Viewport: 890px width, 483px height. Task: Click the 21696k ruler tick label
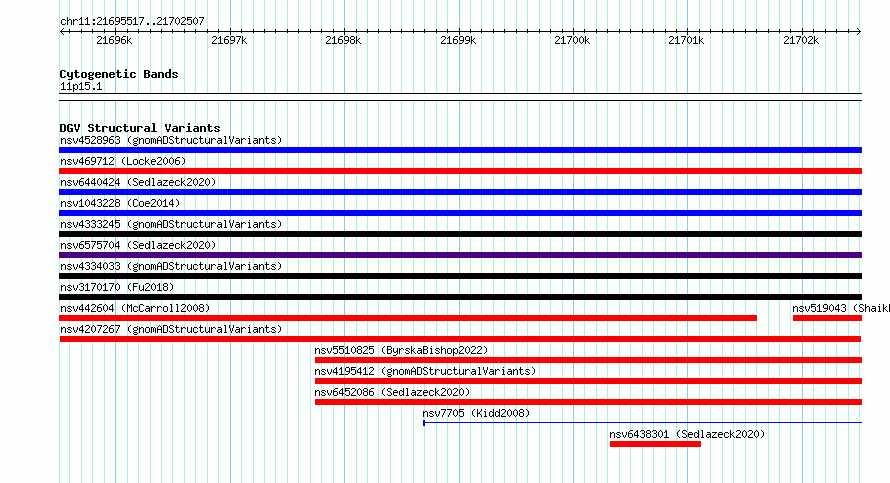(x=114, y=40)
